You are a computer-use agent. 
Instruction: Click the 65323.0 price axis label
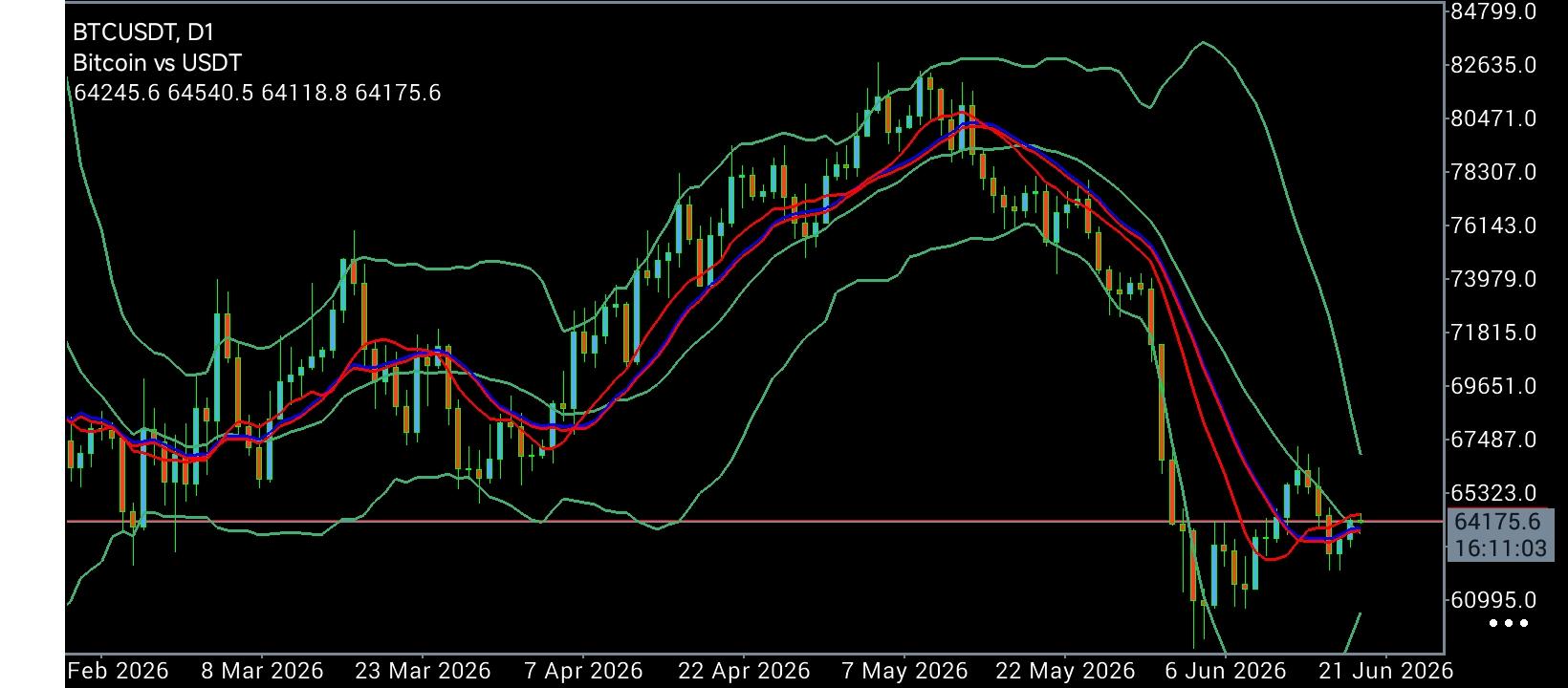1493,493
